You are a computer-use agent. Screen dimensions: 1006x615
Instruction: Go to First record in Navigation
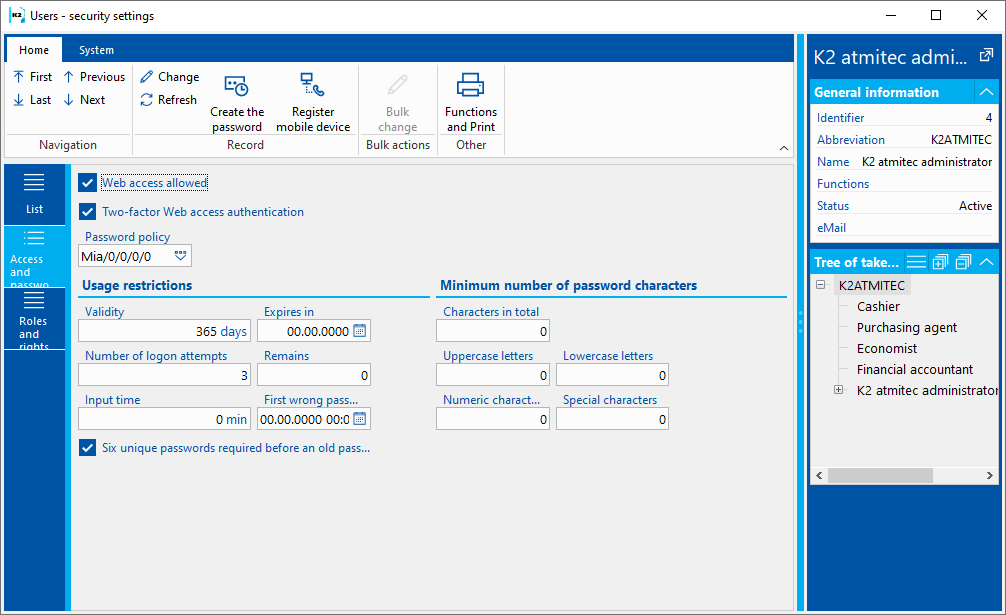point(33,77)
